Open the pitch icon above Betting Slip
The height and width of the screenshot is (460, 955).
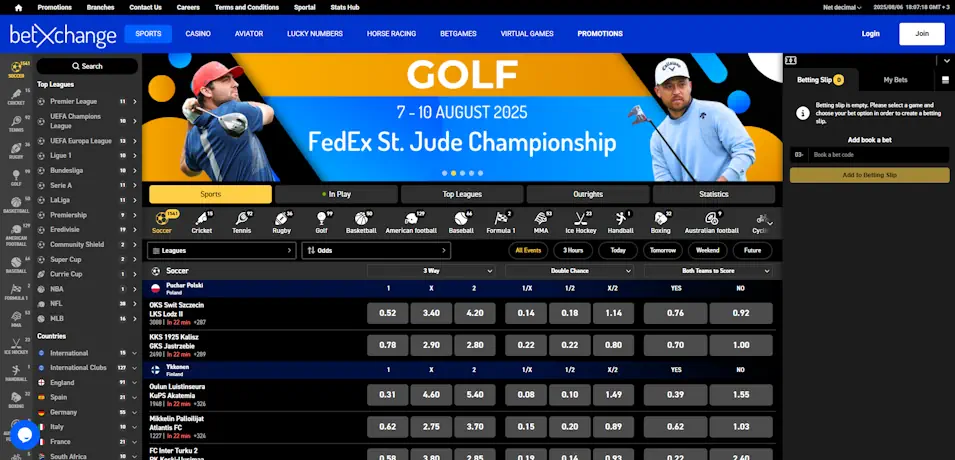pos(791,60)
